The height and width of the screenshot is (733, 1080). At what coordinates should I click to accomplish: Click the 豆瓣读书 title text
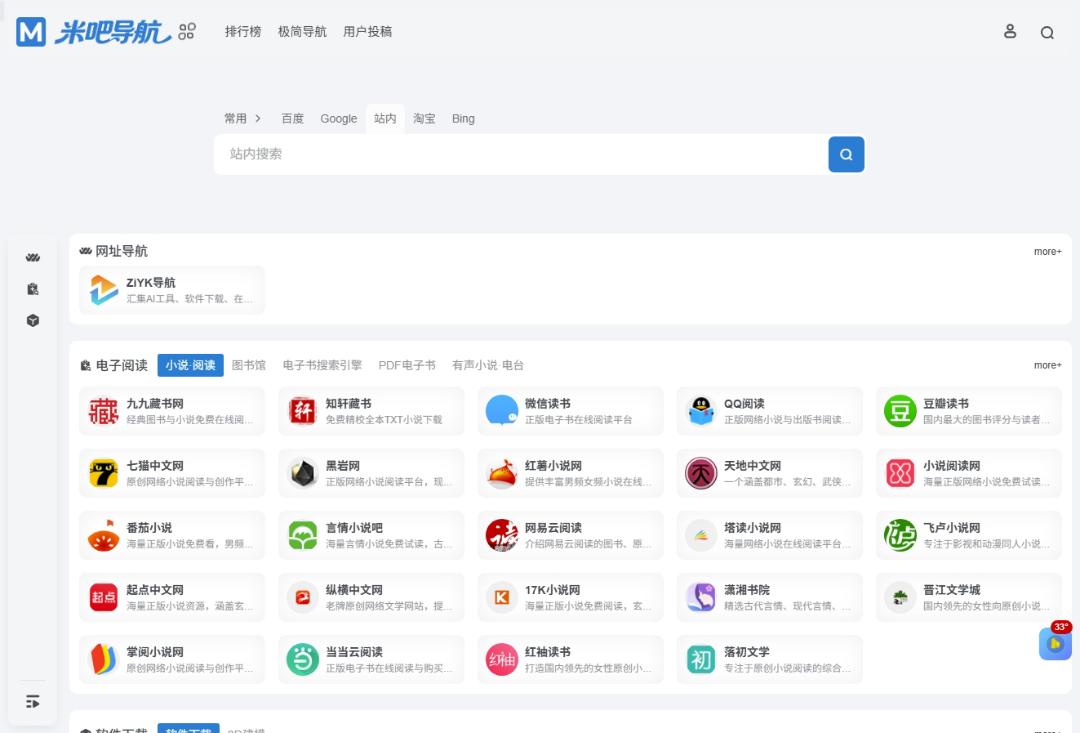[946, 404]
